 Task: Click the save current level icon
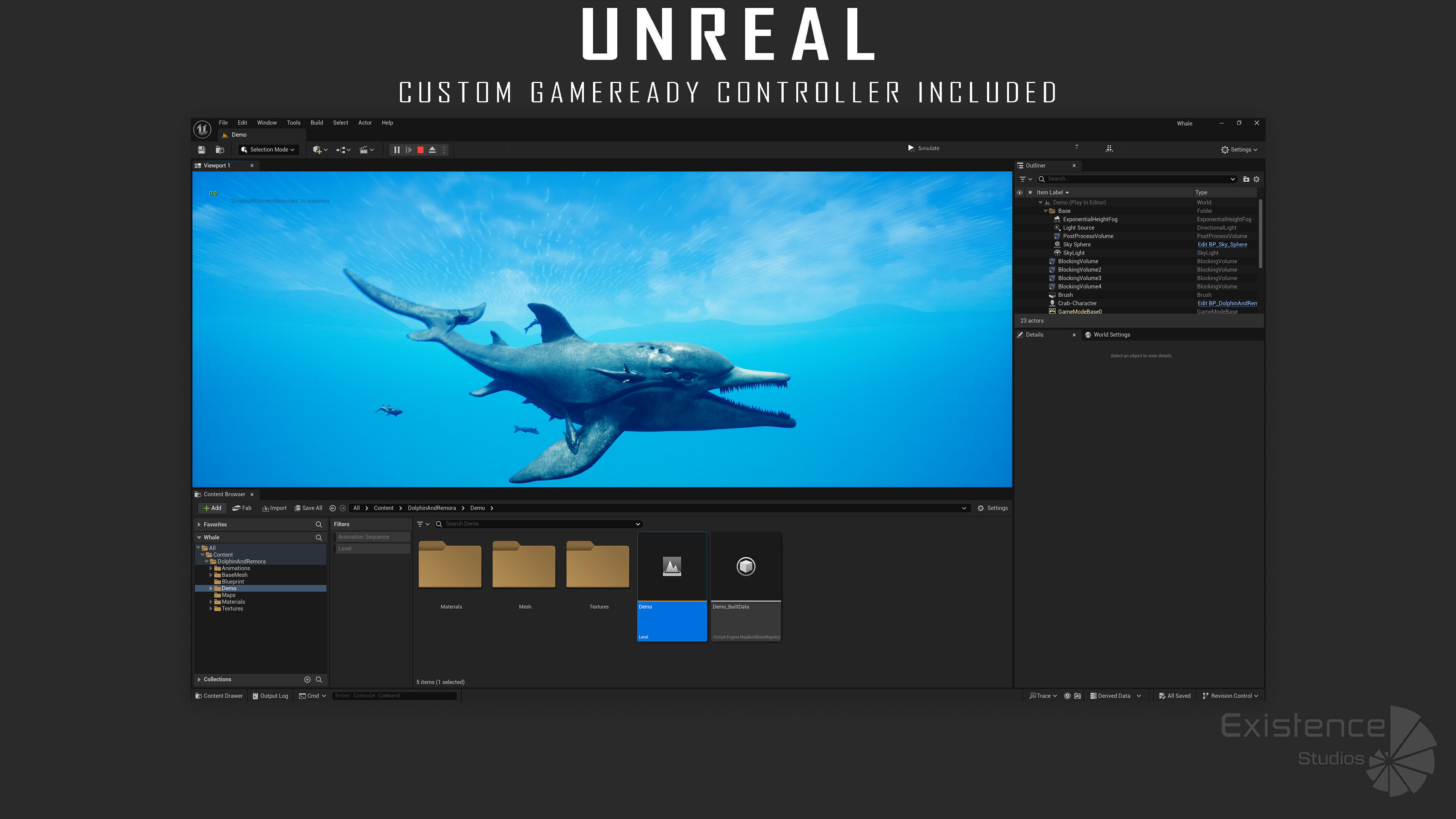tap(201, 150)
